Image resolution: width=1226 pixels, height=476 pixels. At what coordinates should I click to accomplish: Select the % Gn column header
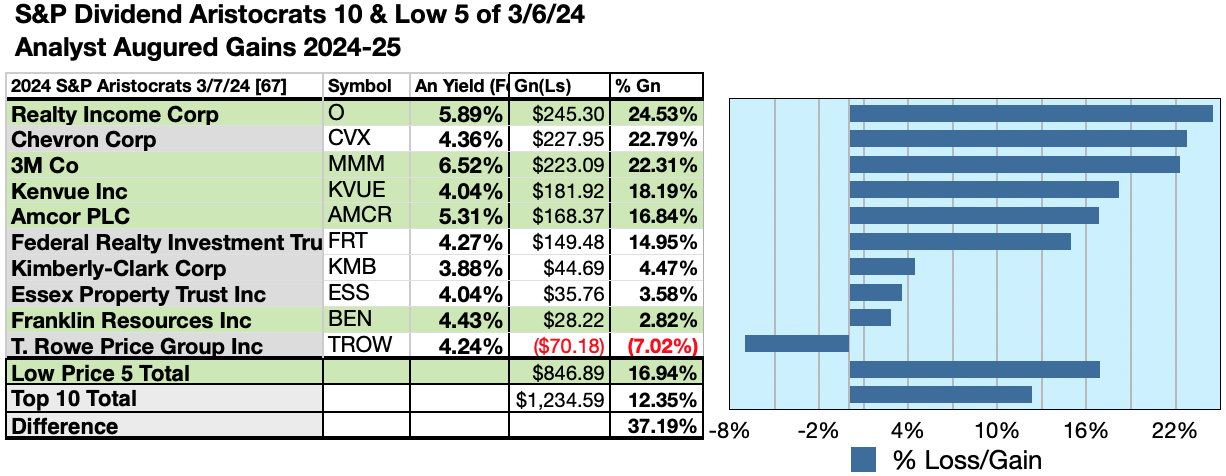(x=657, y=86)
